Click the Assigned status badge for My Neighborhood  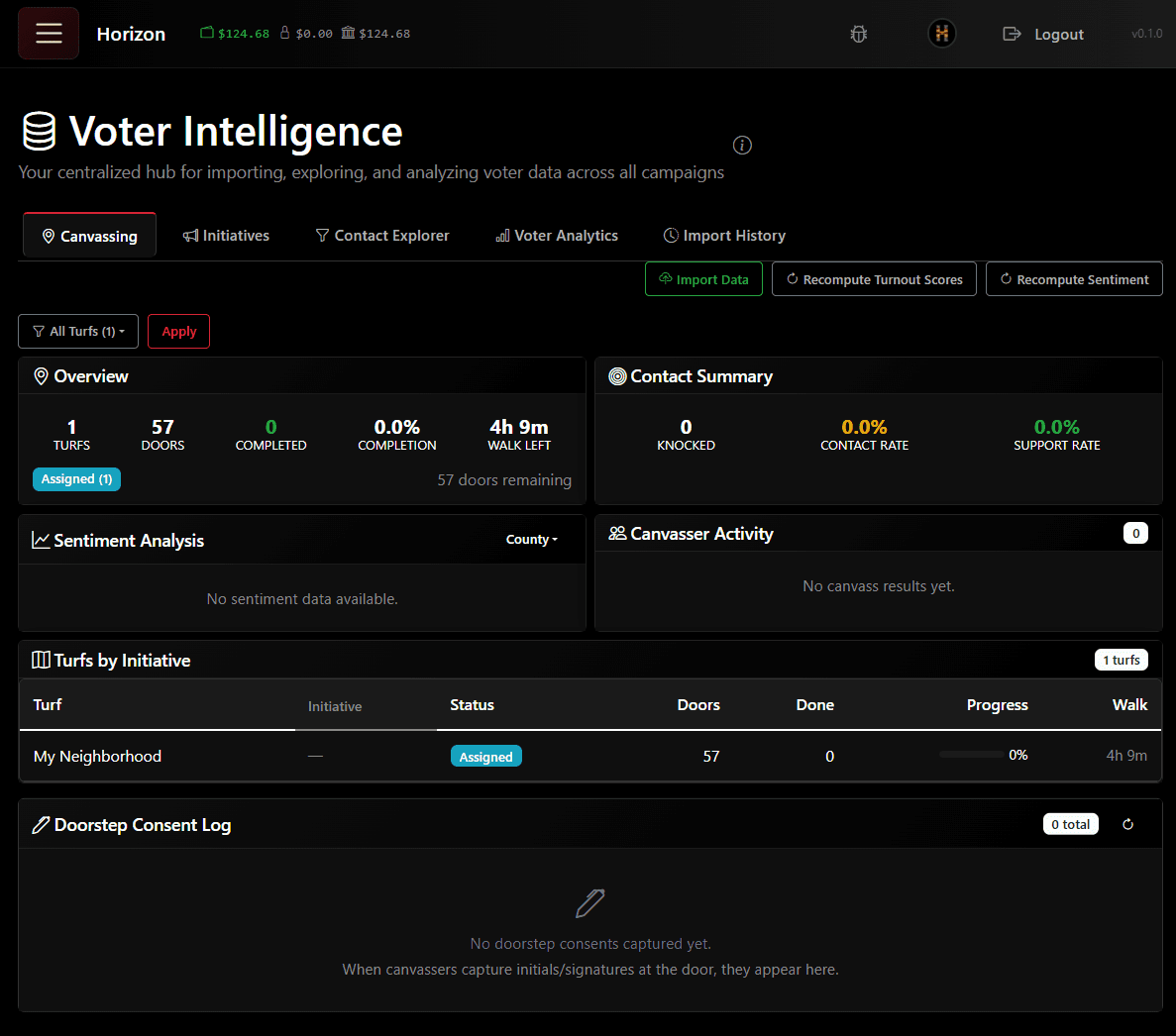pyautogui.click(x=486, y=757)
